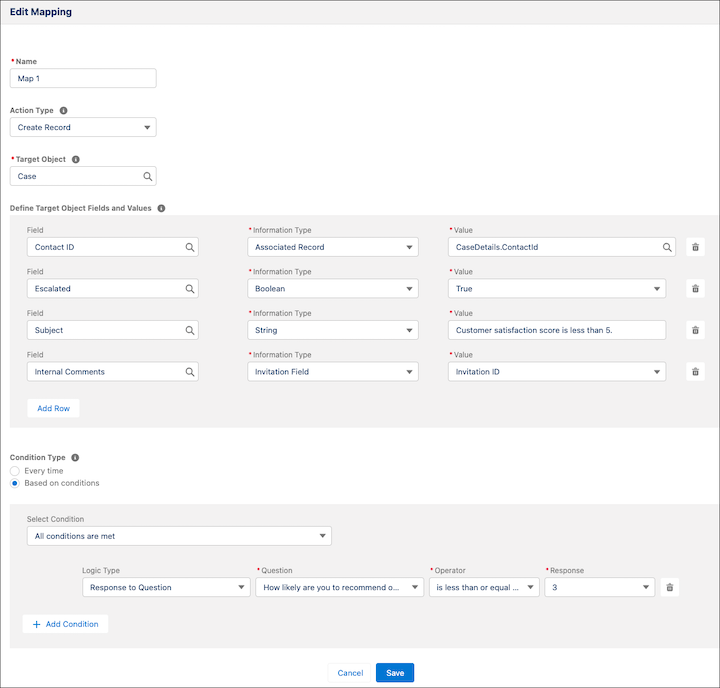Image resolution: width=720 pixels, height=688 pixels.
Task: Click search icon in CaseDetails.ContactId value
Action: coord(667,247)
